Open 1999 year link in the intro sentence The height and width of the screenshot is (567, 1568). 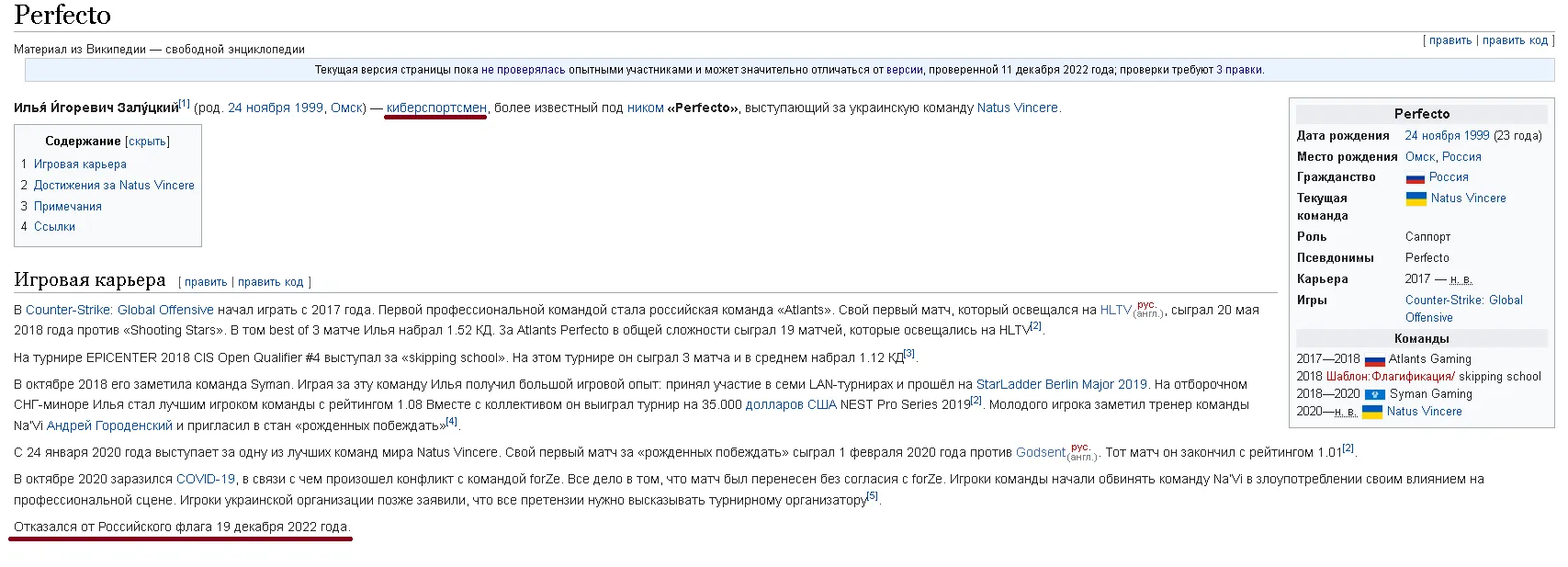(x=309, y=108)
